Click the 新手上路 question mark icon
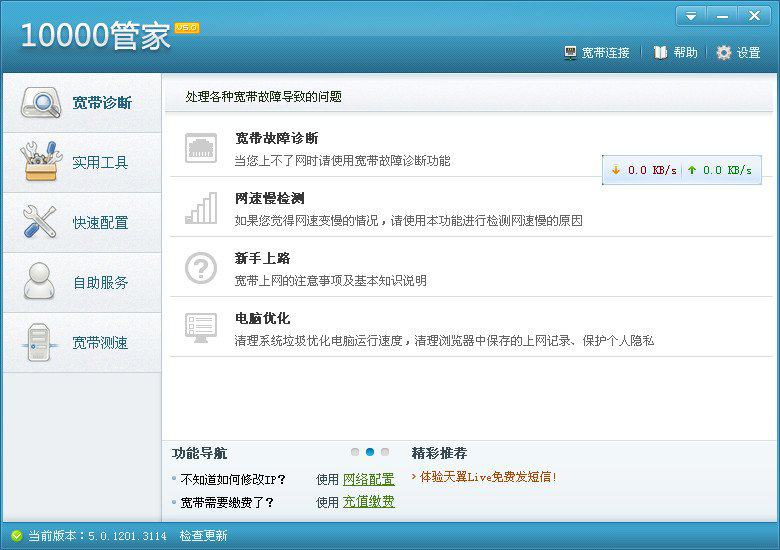 pos(201,268)
